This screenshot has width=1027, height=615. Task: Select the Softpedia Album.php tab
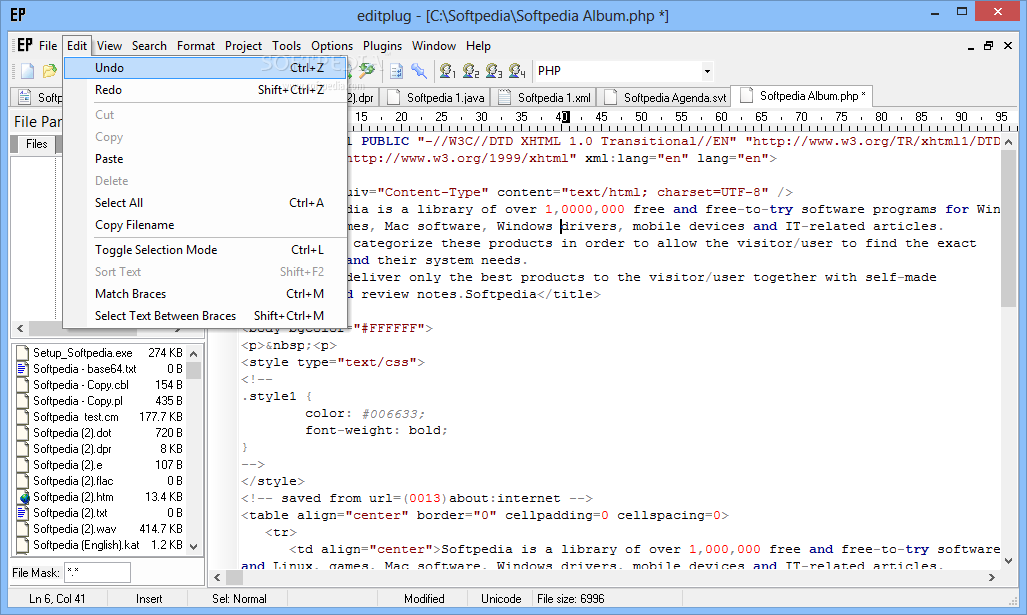(802, 96)
